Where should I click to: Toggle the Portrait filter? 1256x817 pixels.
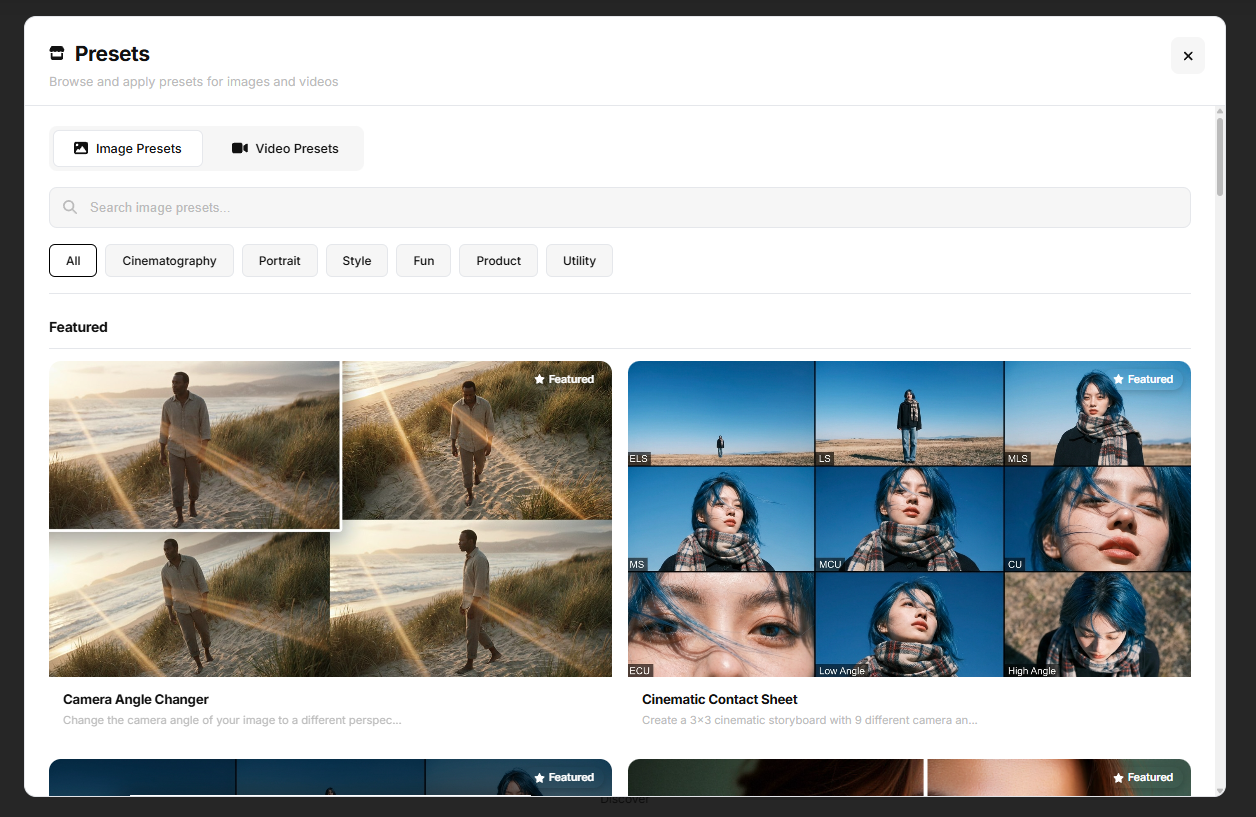coord(280,260)
